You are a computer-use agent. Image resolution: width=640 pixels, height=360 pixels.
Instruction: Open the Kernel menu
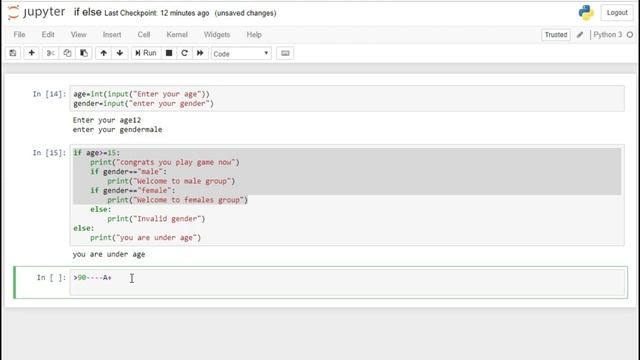click(x=177, y=35)
